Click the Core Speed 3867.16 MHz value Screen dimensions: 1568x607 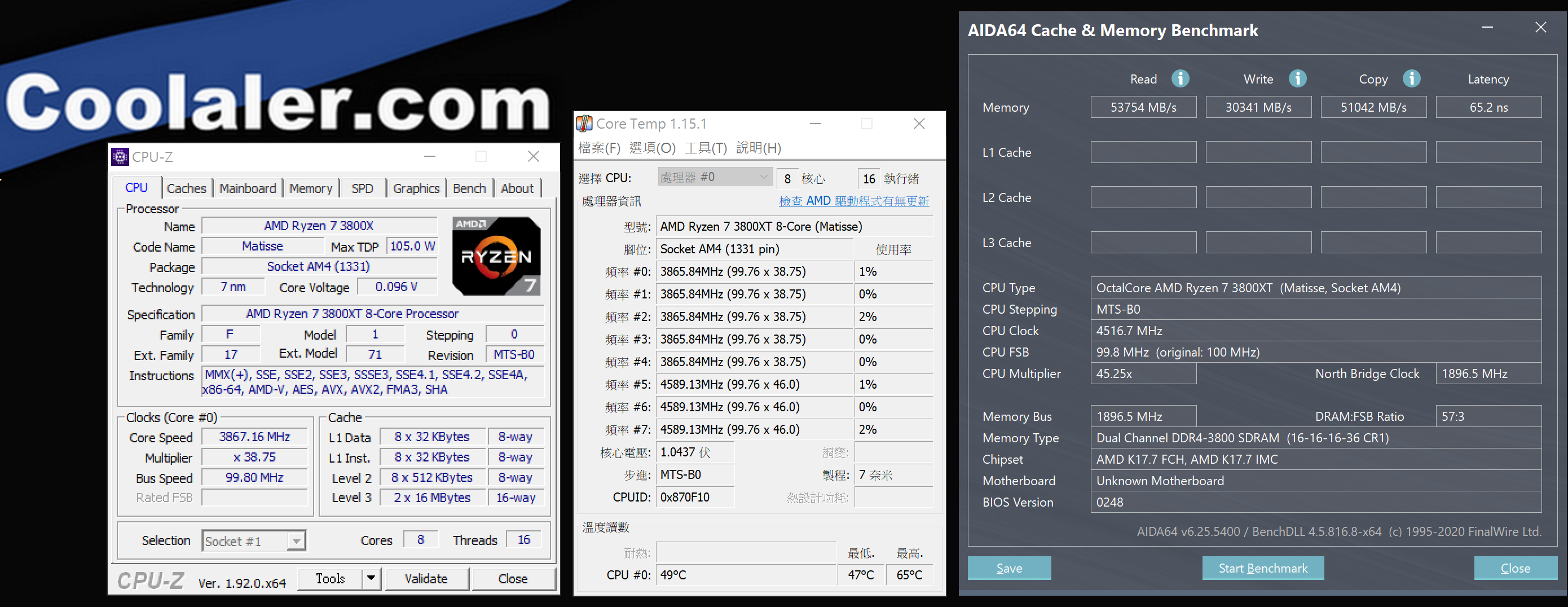coord(254,437)
